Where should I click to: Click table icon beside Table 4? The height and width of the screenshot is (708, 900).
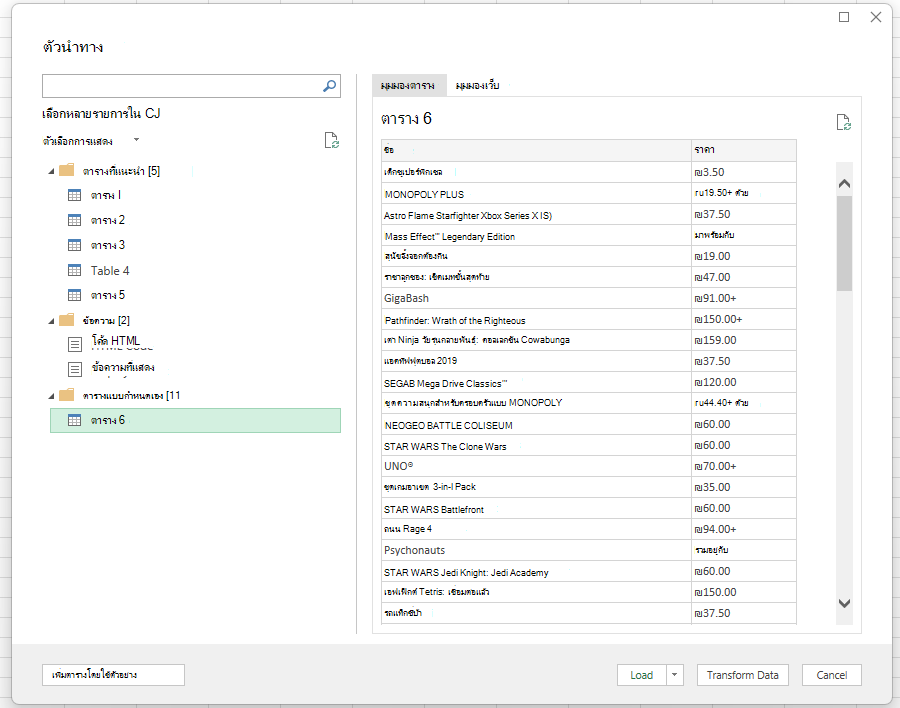[x=75, y=270]
